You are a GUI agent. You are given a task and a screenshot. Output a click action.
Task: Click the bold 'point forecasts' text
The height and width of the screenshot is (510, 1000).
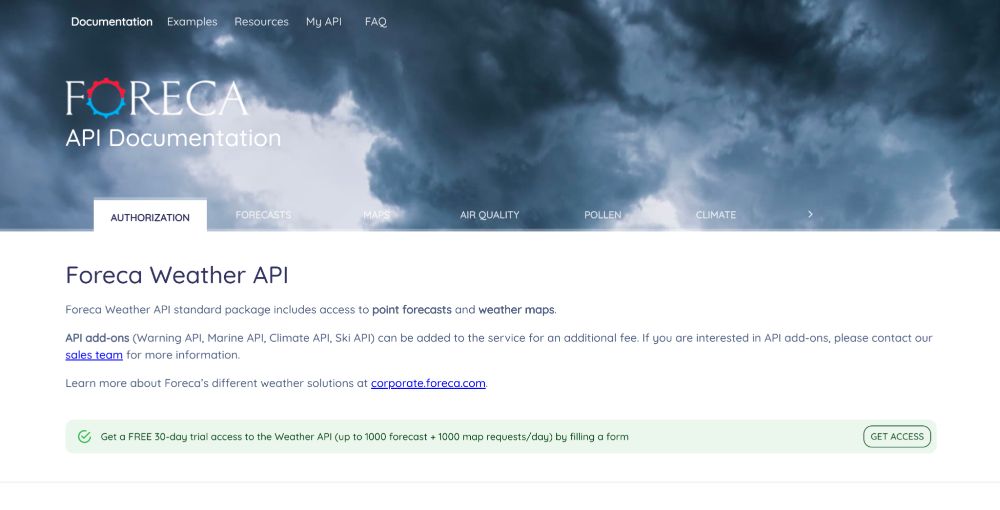pyautogui.click(x=411, y=310)
